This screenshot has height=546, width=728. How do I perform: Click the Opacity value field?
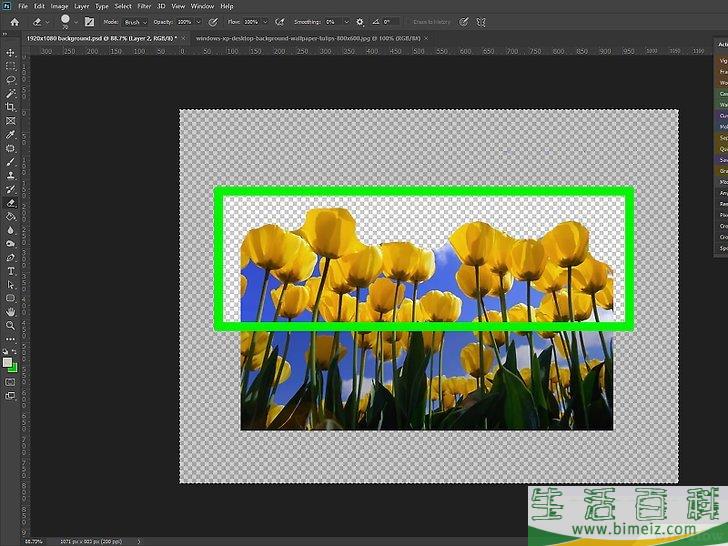click(185, 22)
